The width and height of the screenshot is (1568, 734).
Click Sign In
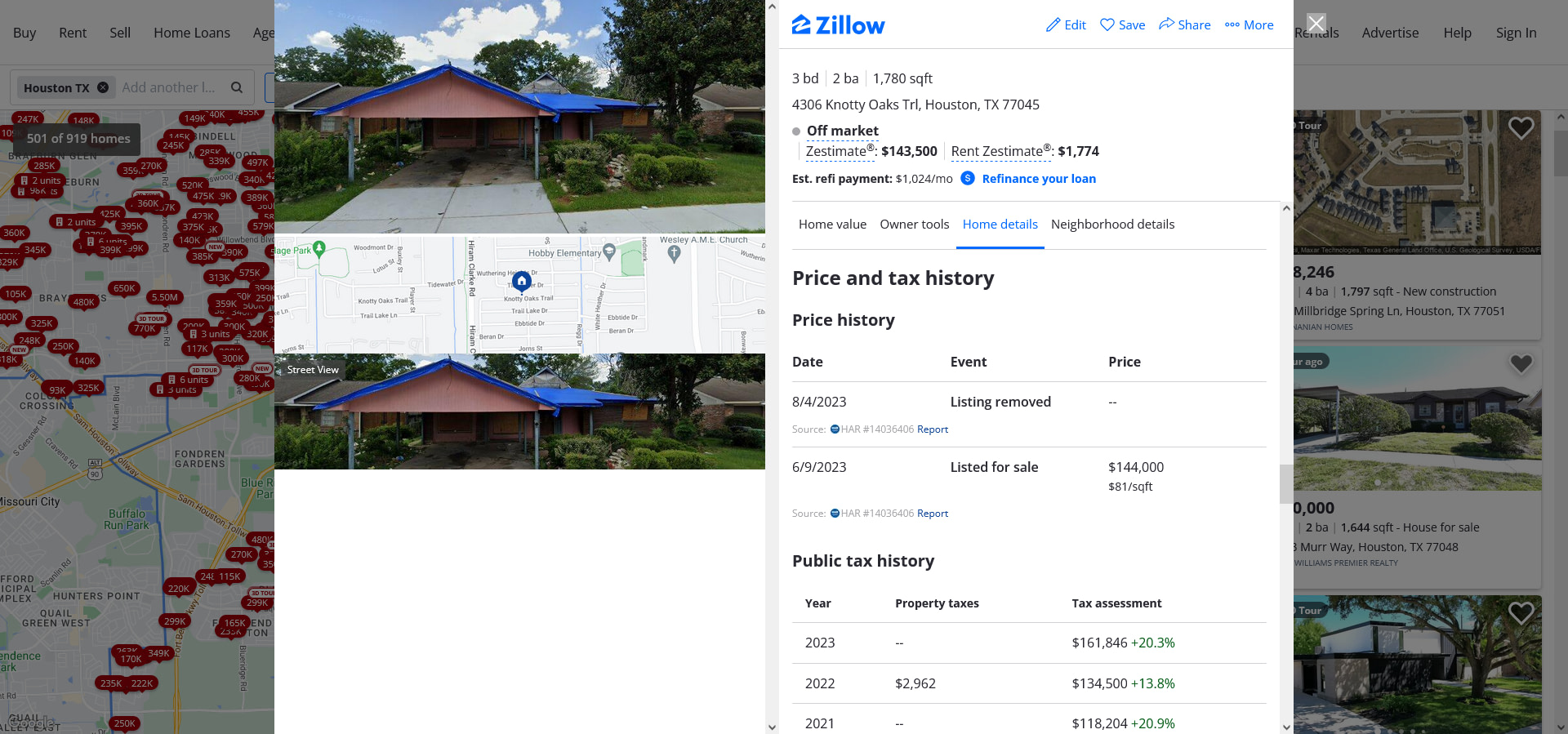[1516, 33]
